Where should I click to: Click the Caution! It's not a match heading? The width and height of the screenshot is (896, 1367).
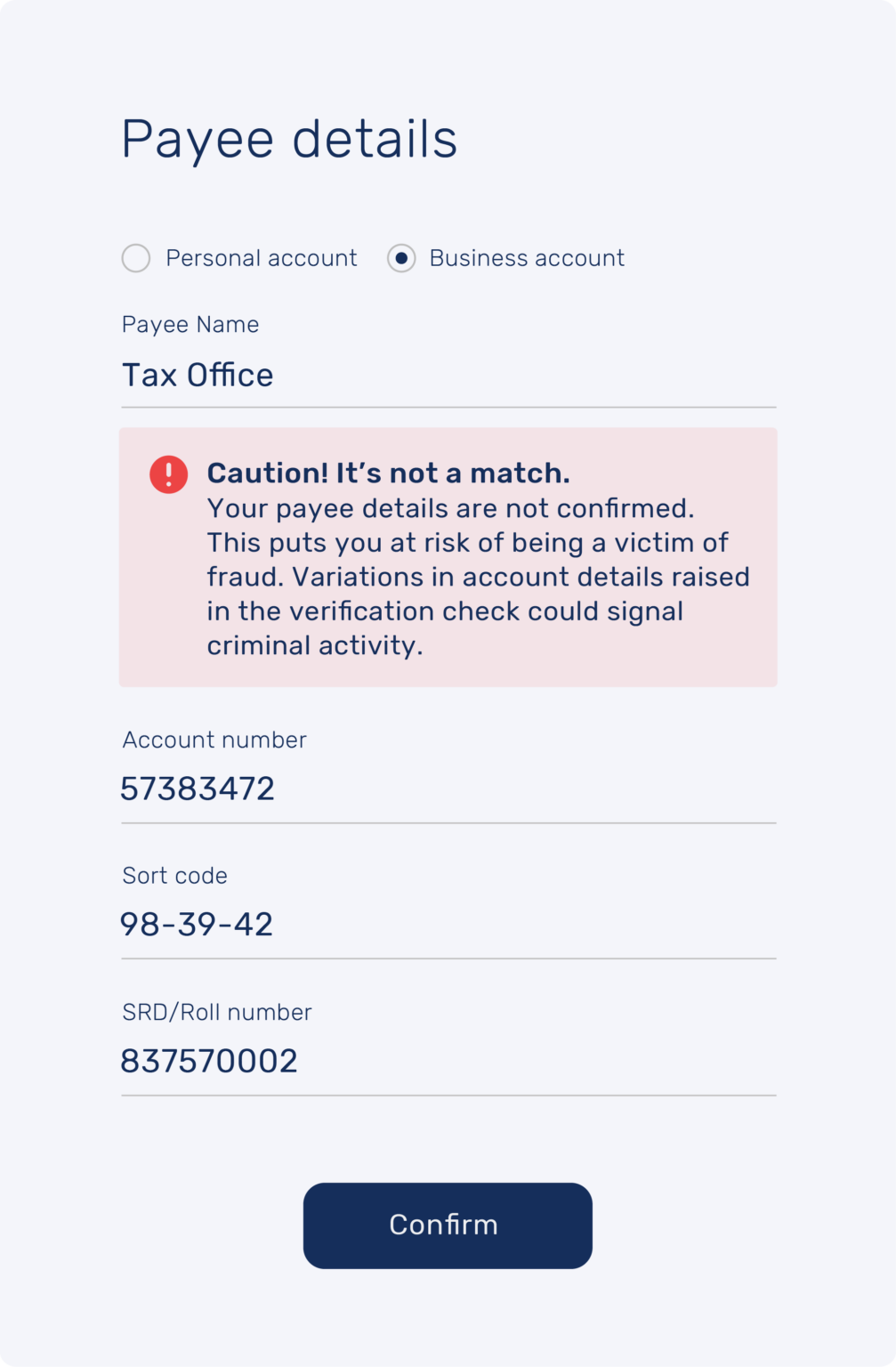[388, 473]
